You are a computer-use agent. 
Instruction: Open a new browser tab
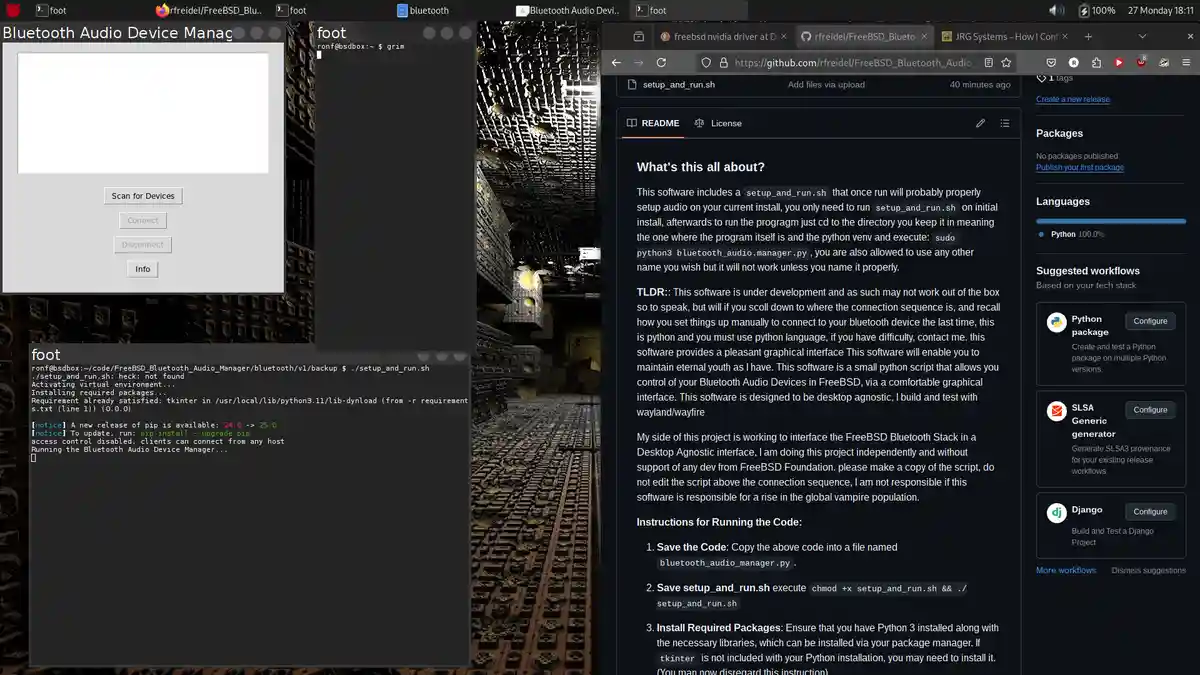click(1088, 36)
